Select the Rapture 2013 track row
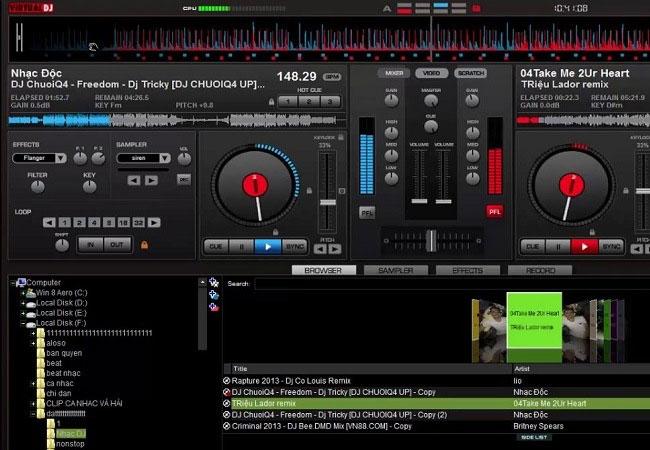650x450 pixels. 436,381
